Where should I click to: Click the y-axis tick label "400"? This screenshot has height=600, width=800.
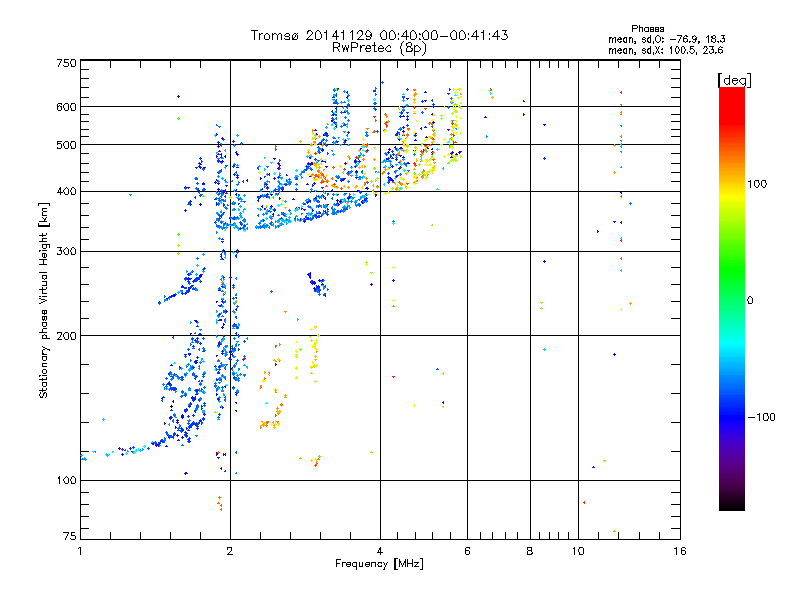pos(66,192)
